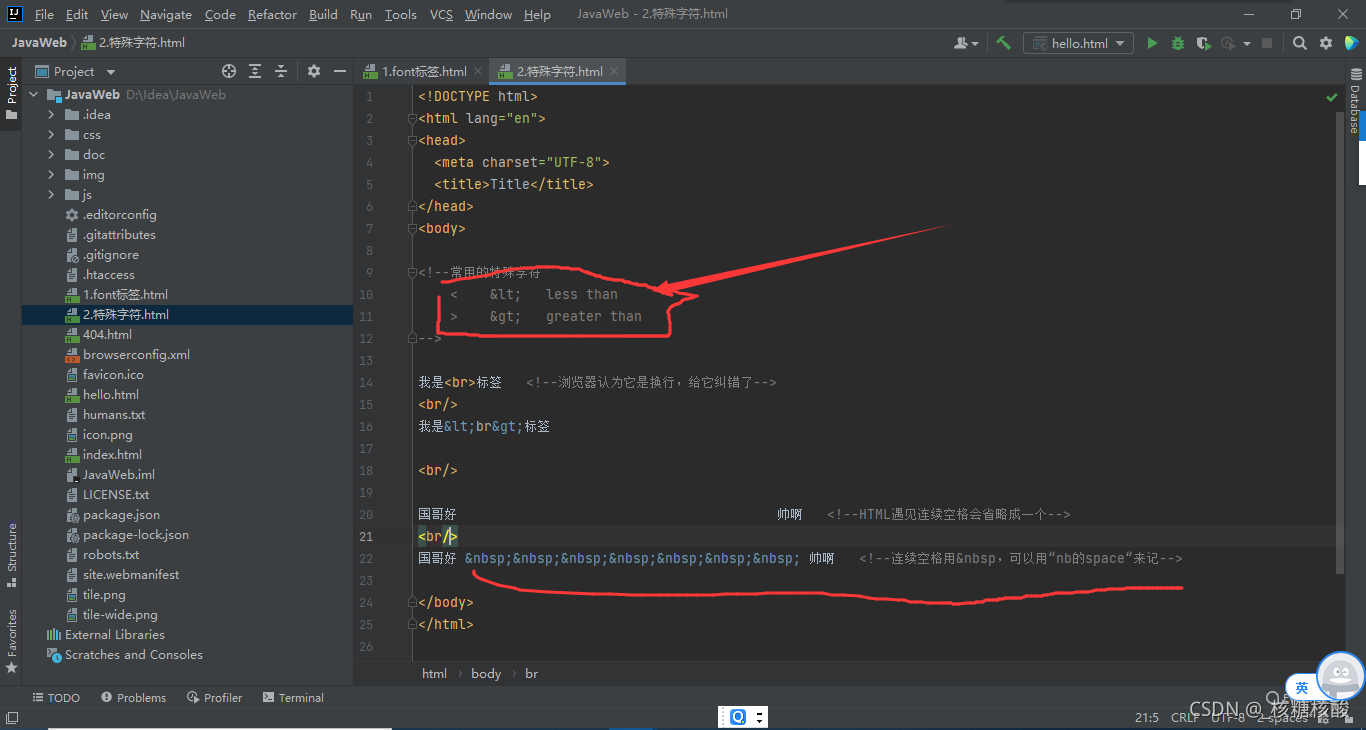The image size is (1366, 730).
Task: Click the green Run button
Action: pyautogui.click(x=1152, y=43)
